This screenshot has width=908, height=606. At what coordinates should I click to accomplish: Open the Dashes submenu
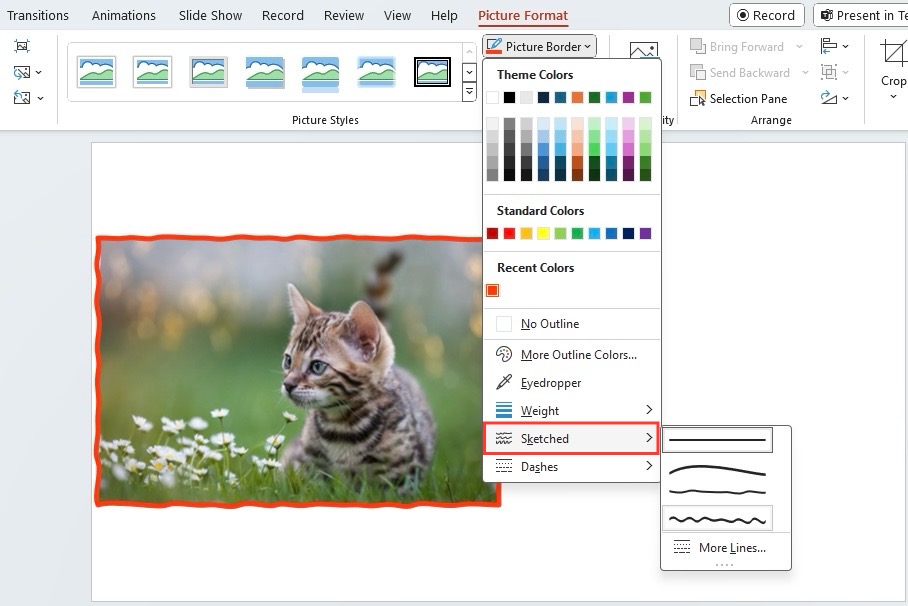572,466
